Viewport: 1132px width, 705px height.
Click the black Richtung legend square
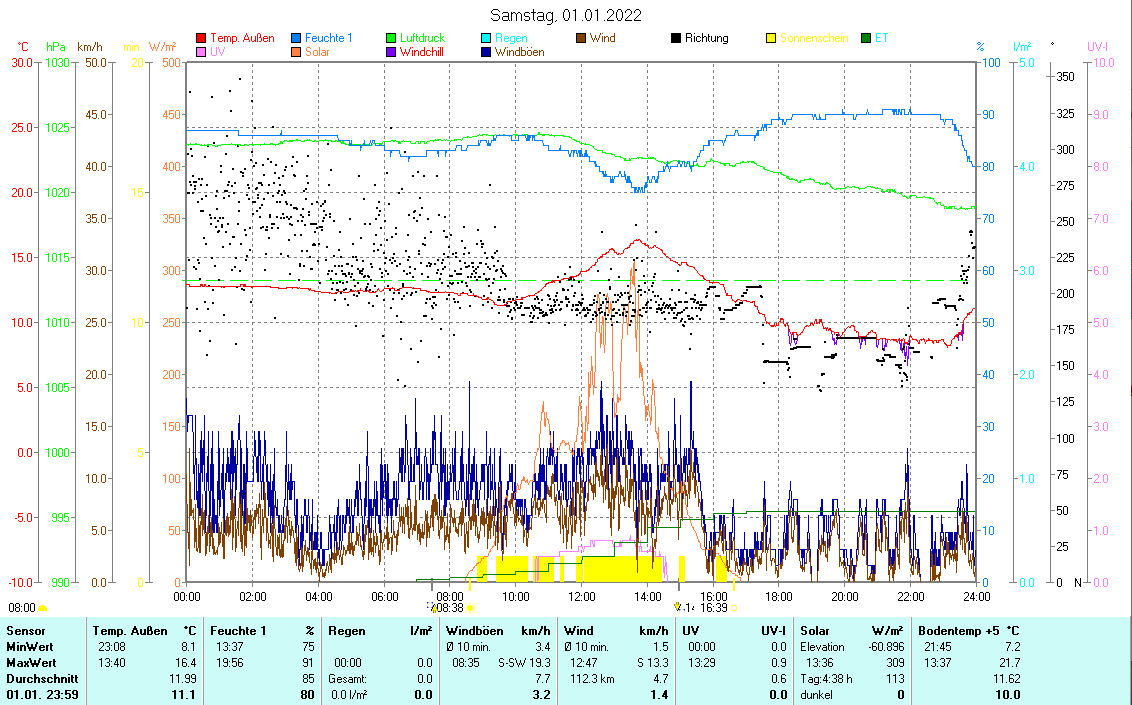pyautogui.click(x=676, y=39)
